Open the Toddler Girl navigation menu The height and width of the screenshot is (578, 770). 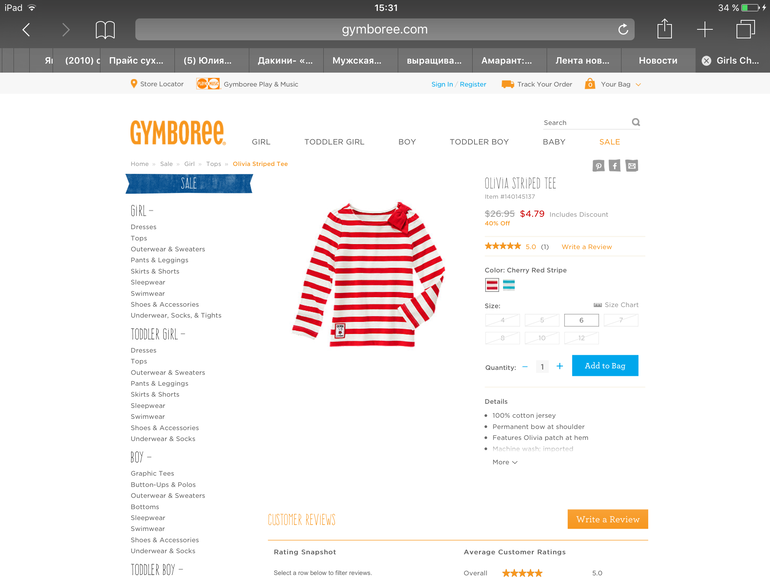[334, 142]
